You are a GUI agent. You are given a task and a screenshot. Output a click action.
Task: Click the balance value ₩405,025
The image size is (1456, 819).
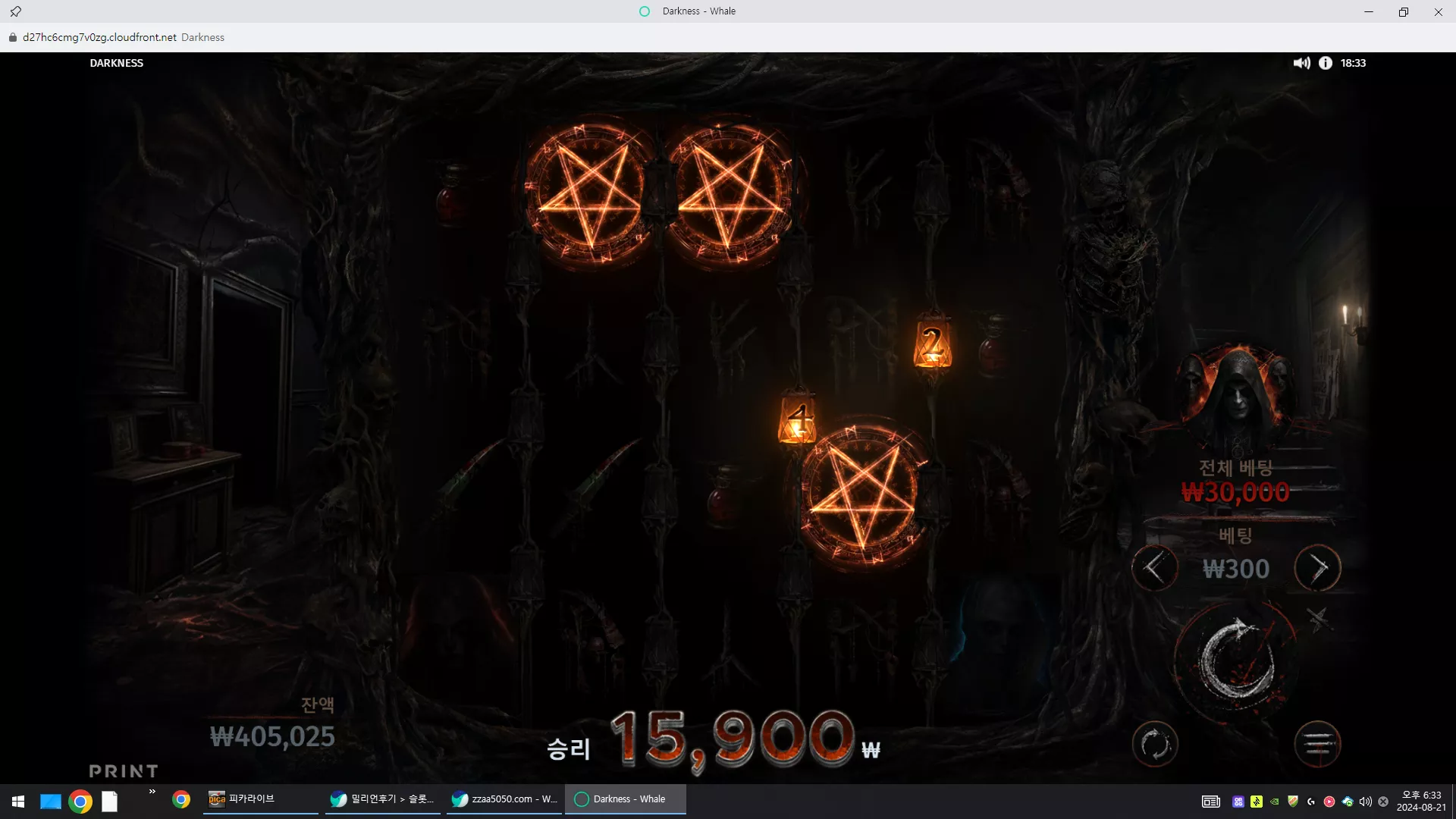[x=272, y=736]
